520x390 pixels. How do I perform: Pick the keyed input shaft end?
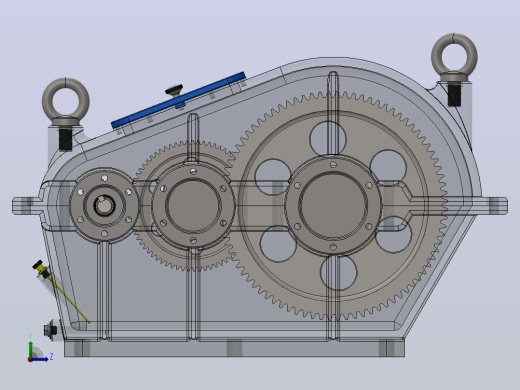point(104,205)
